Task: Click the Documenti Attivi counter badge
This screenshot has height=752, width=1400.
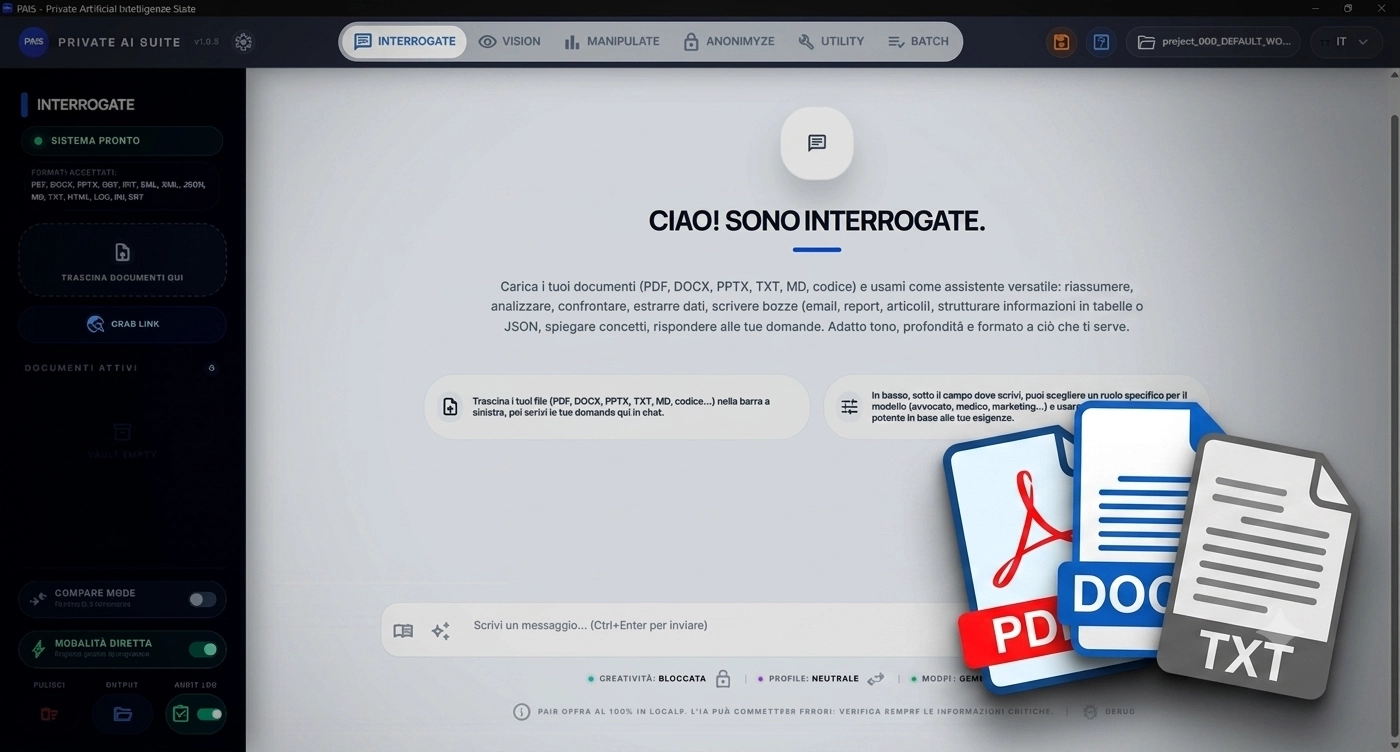Action: [211, 368]
